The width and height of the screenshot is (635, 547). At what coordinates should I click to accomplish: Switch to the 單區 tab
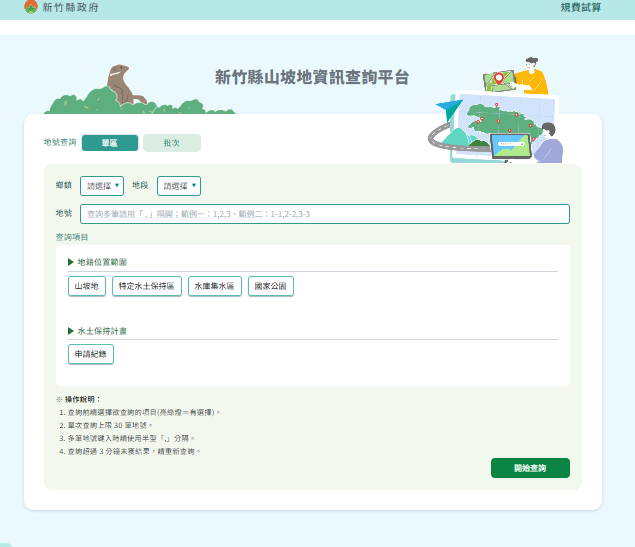(110, 143)
